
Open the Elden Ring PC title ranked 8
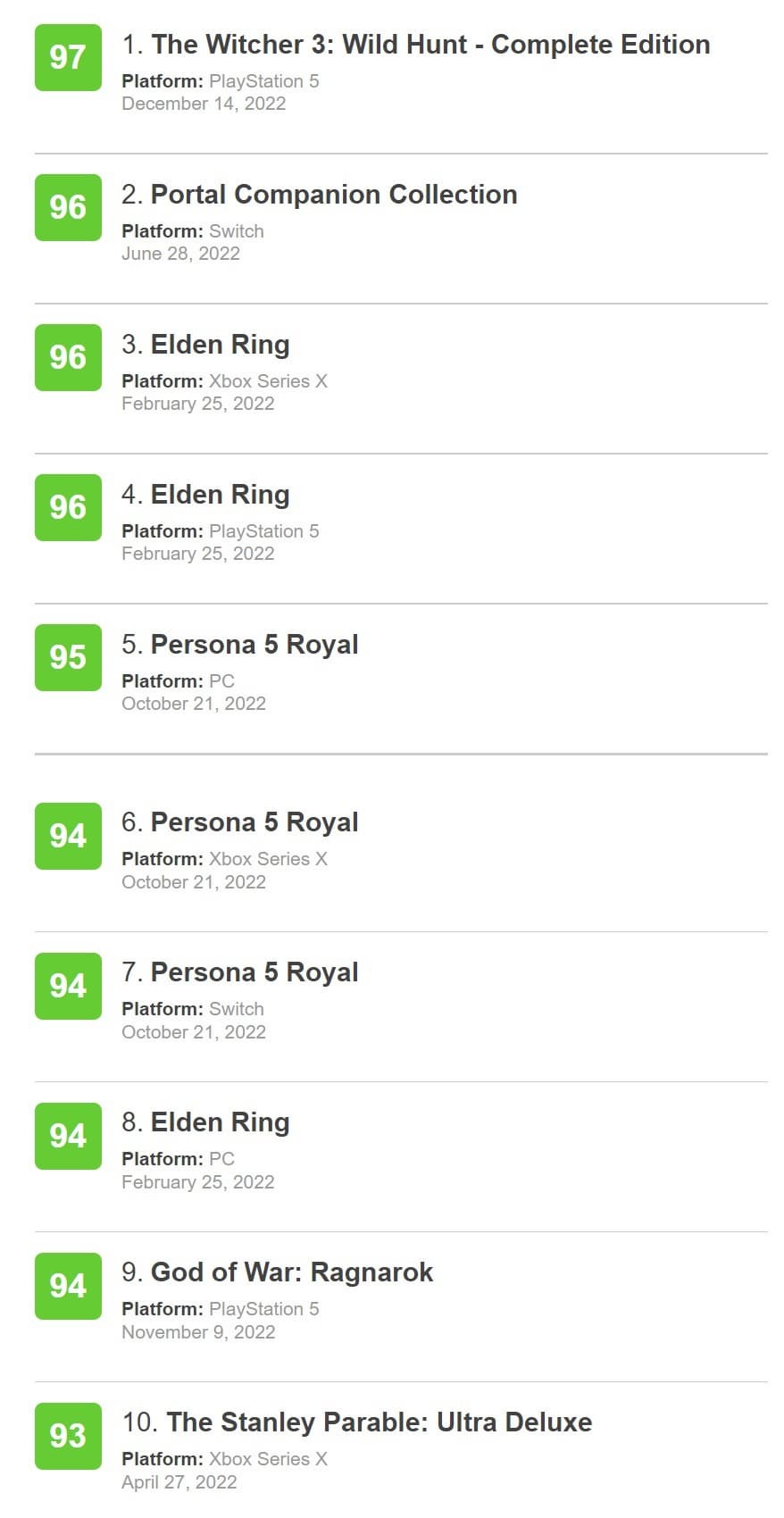point(220,1122)
